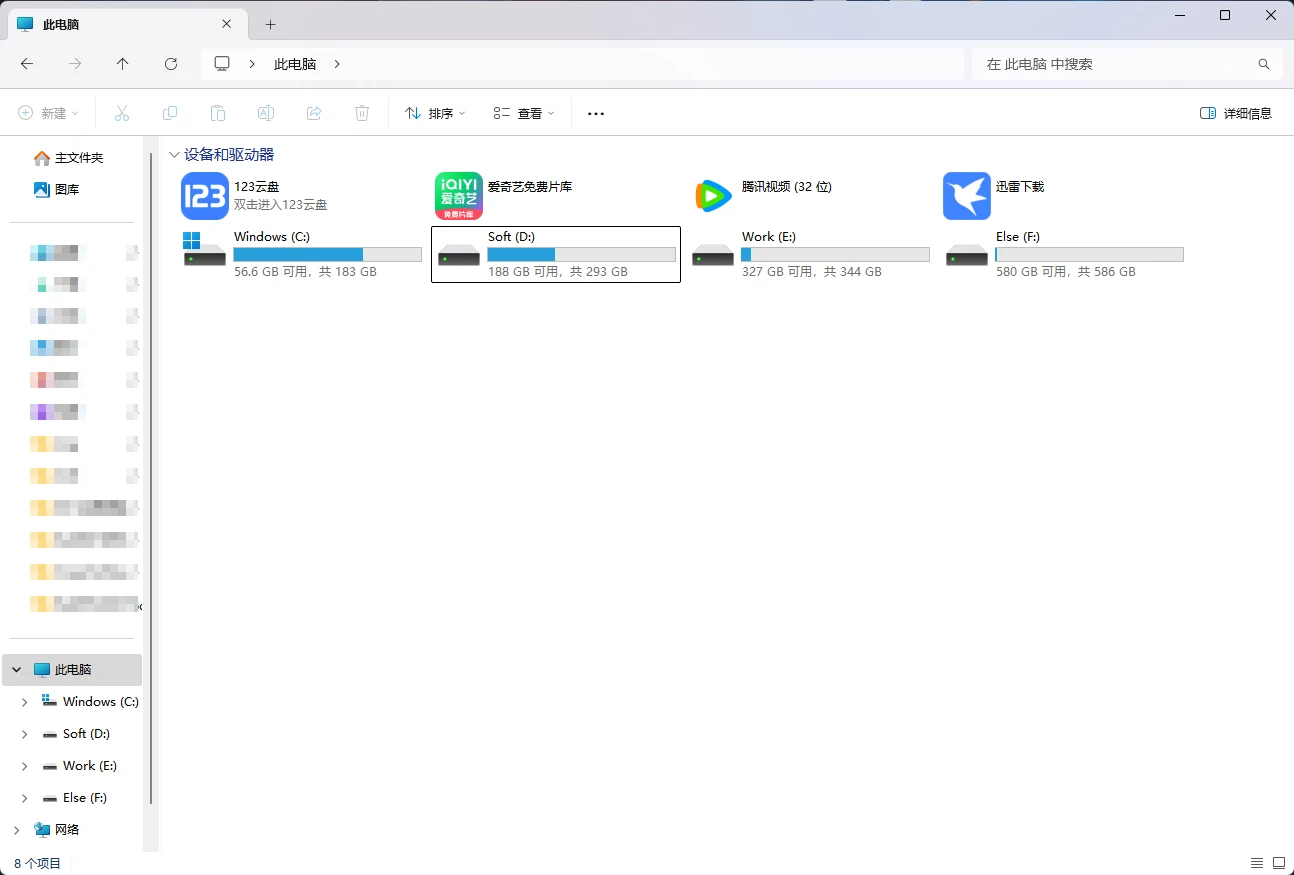Click the Cut scissors icon
This screenshot has width=1294, height=875.
coord(122,113)
